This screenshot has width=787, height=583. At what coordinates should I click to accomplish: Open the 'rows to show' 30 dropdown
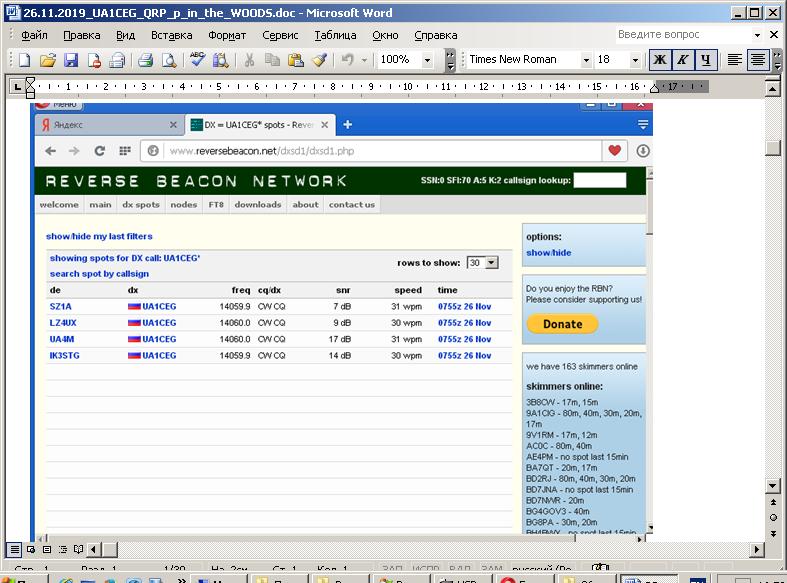[x=482, y=262]
